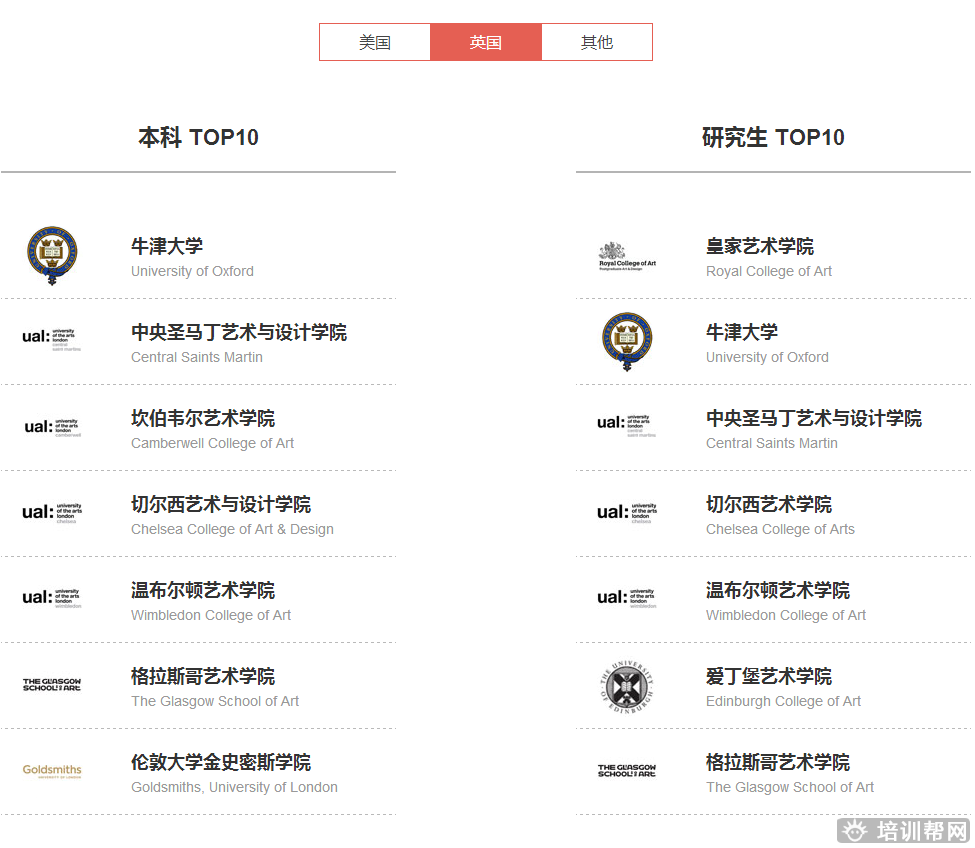
Task: Open 切尔西艺术学院 in the 研究生 list
Action: tap(769, 504)
